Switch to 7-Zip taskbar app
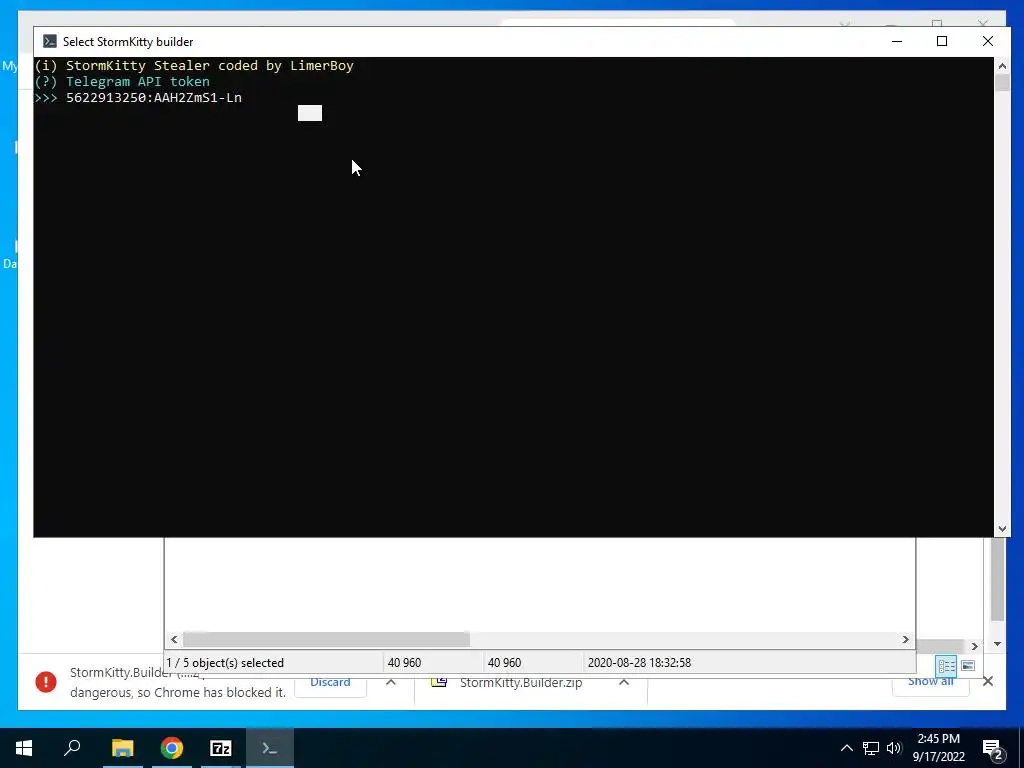Image resolution: width=1024 pixels, height=768 pixels. click(221, 748)
